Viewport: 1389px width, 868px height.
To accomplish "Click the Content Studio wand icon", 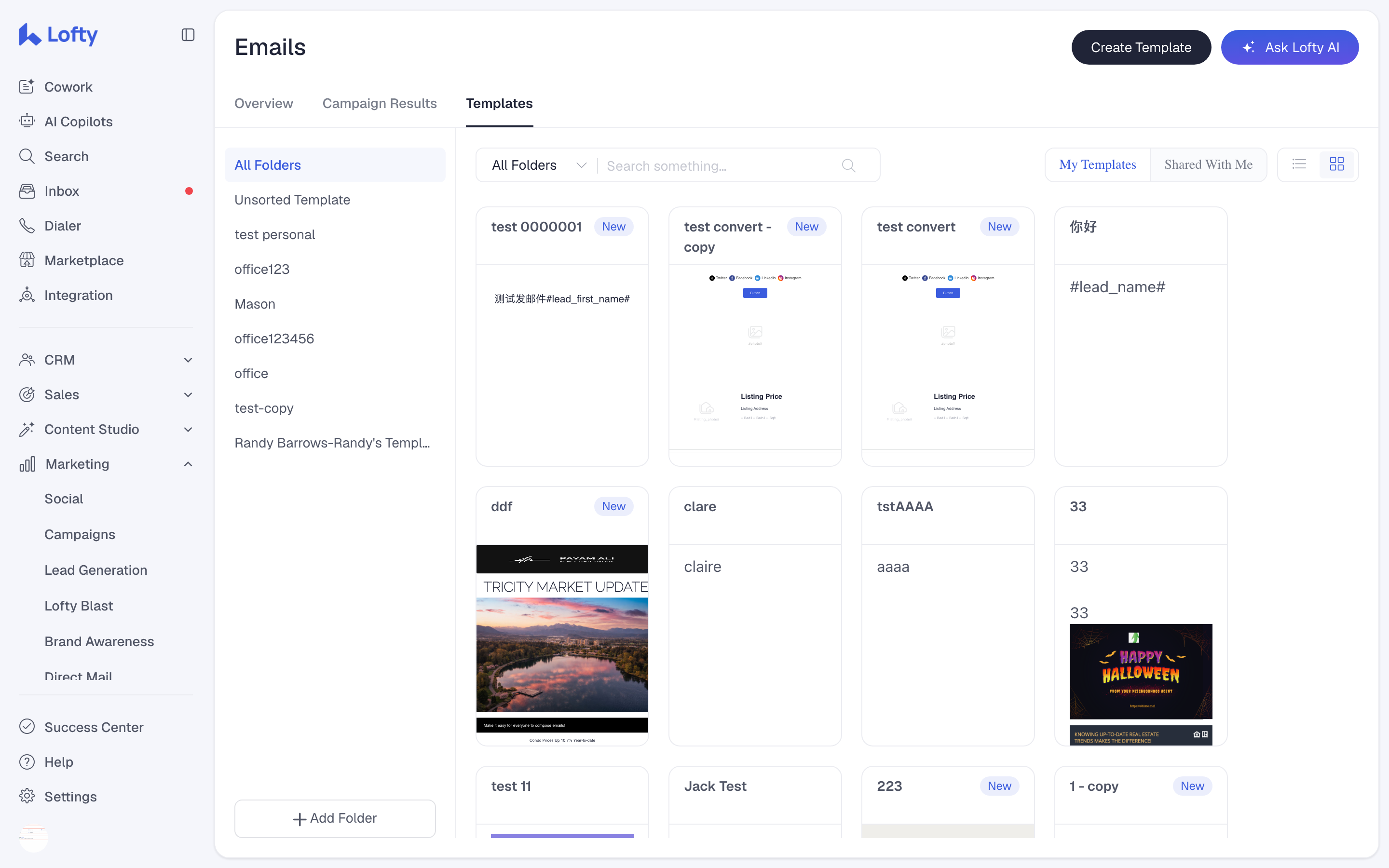I will pos(27,429).
